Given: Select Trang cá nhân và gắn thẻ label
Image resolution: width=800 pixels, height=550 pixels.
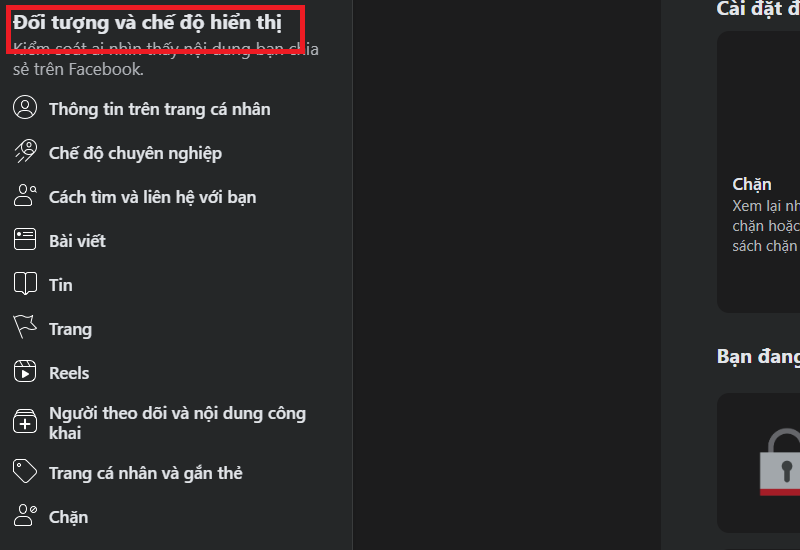Looking at the screenshot, I should coord(145,473).
